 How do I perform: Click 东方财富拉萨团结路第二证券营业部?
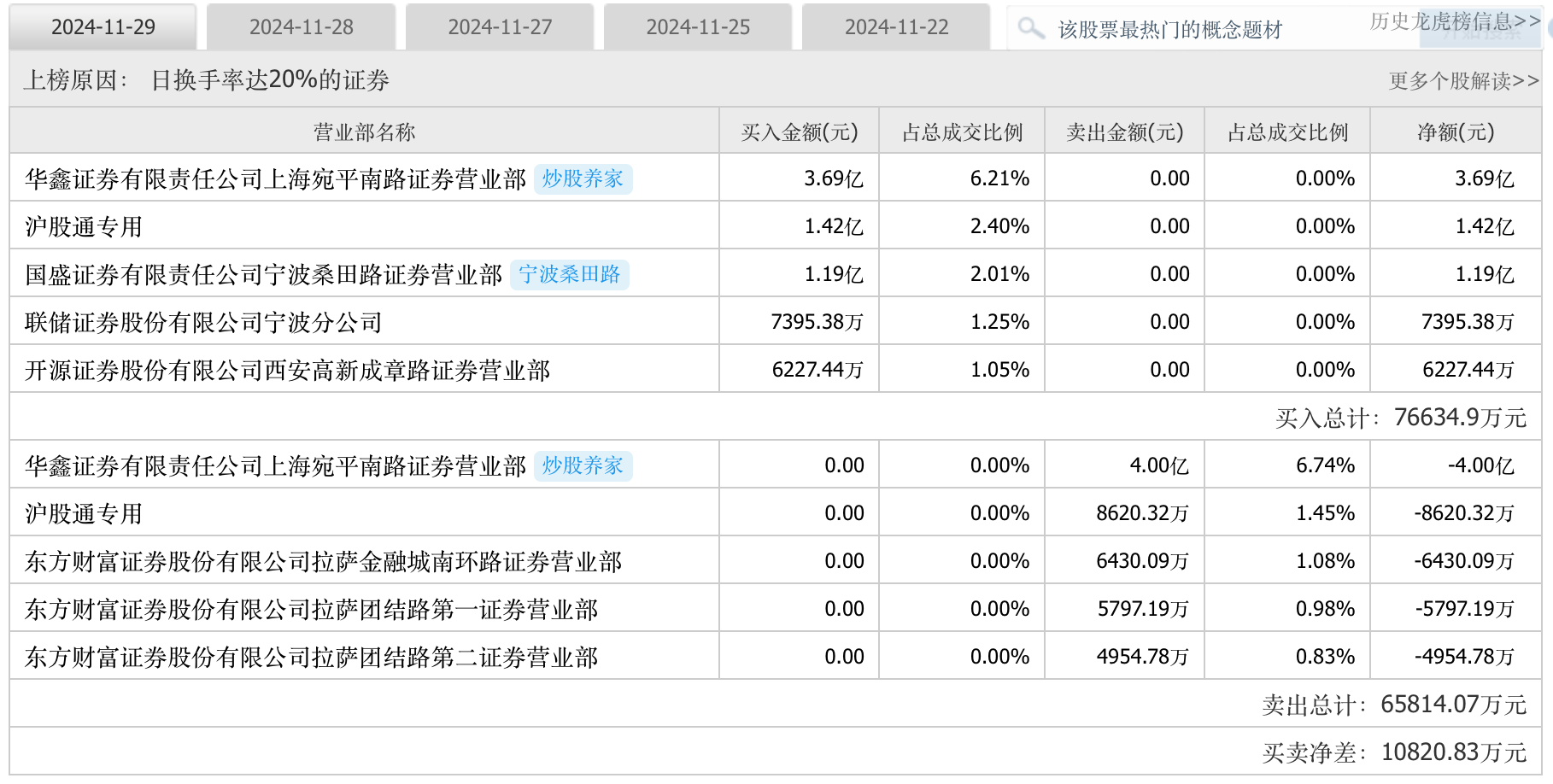point(312,657)
